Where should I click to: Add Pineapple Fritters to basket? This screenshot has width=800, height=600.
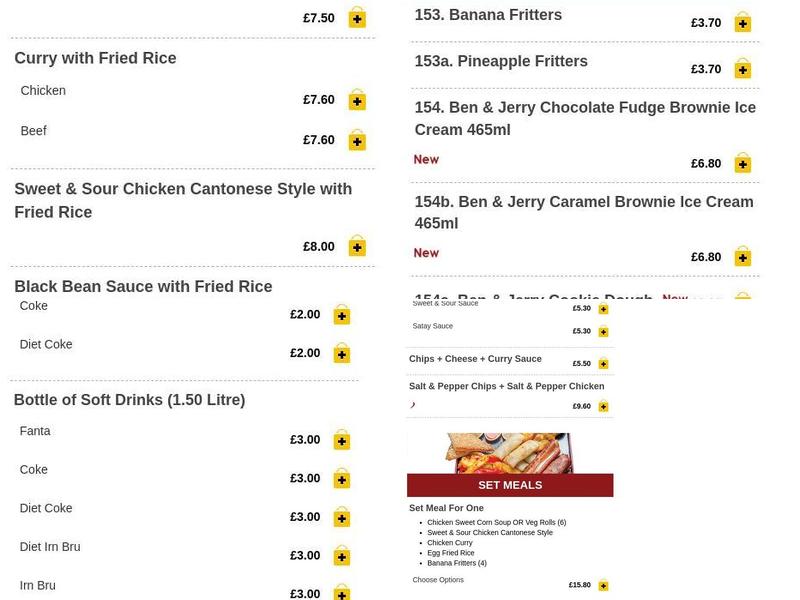click(742, 70)
